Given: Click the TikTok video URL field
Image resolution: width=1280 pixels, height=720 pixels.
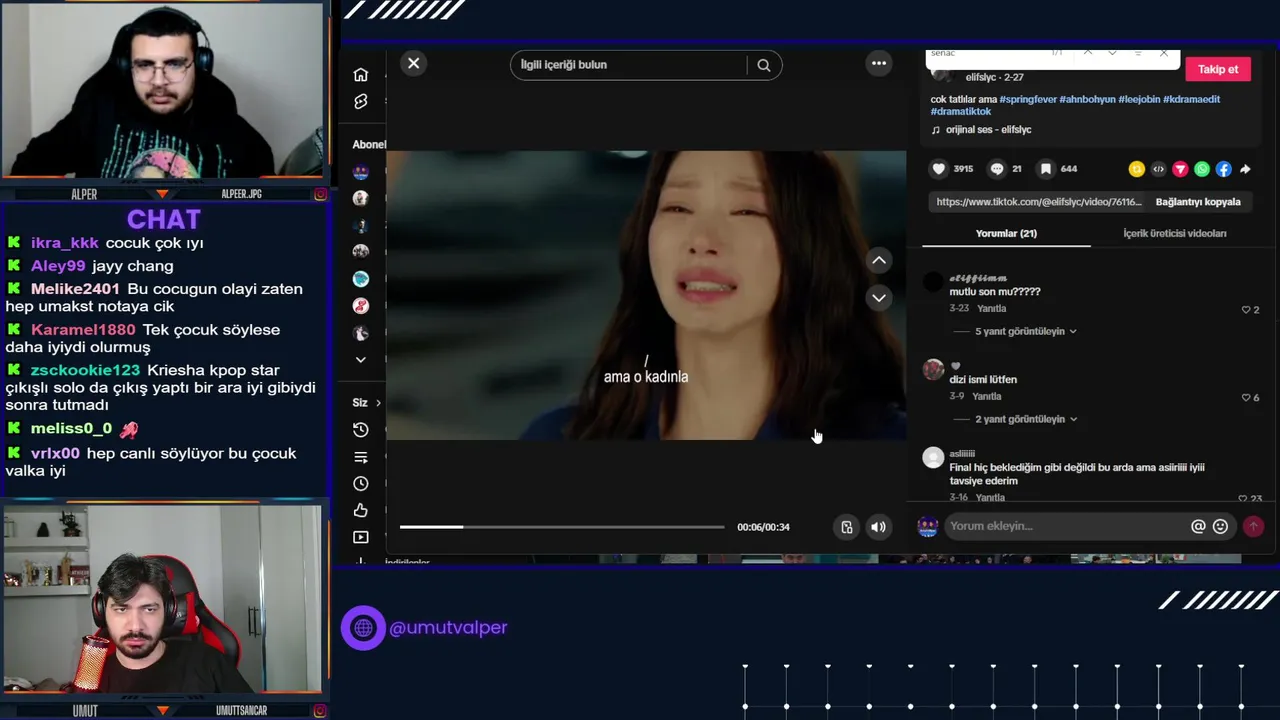Looking at the screenshot, I should coord(1038,202).
